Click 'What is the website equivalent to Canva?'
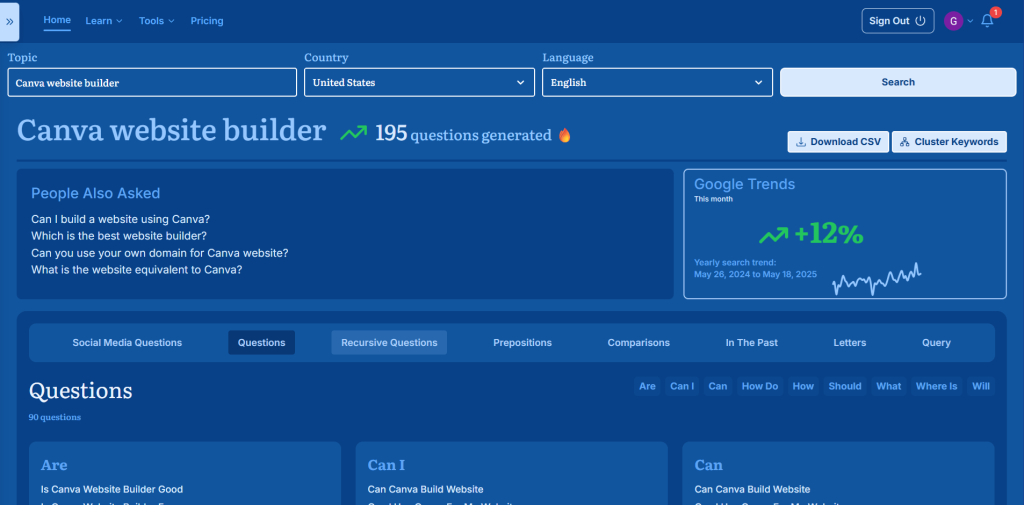 pyautogui.click(x=136, y=269)
